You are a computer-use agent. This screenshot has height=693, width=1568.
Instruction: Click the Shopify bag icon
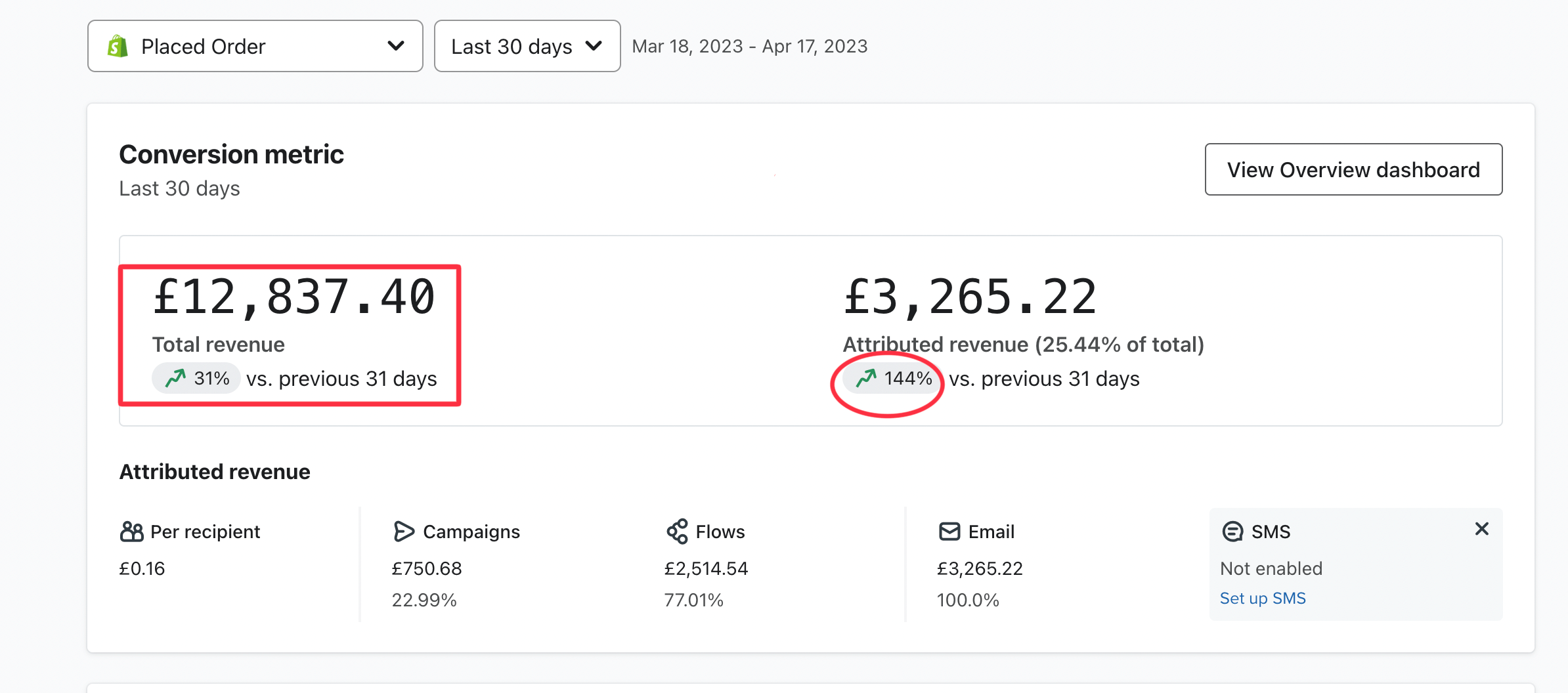(x=118, y=47)
